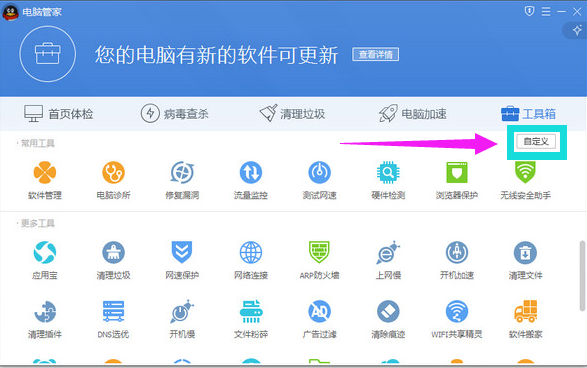Open the 硬件检测 tool

388,180
